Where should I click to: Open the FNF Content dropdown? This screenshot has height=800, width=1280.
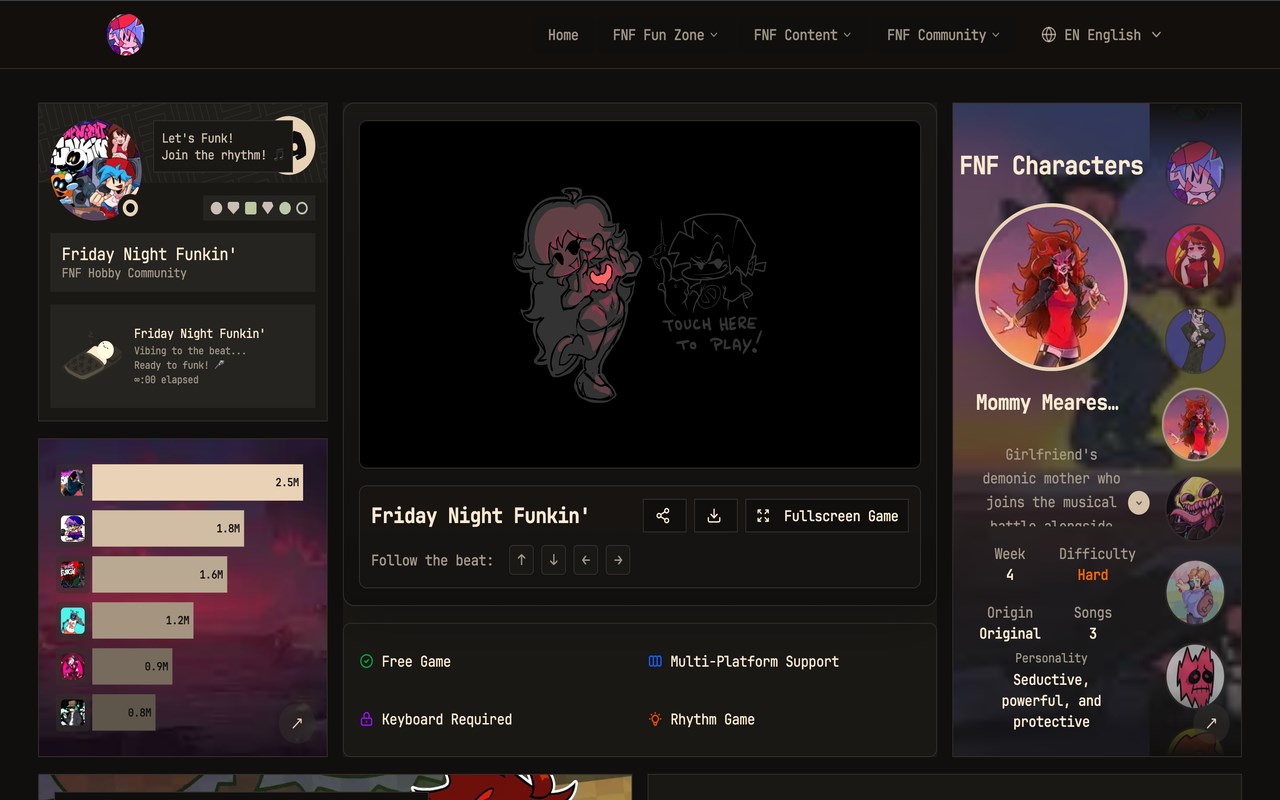click(802, 34)
